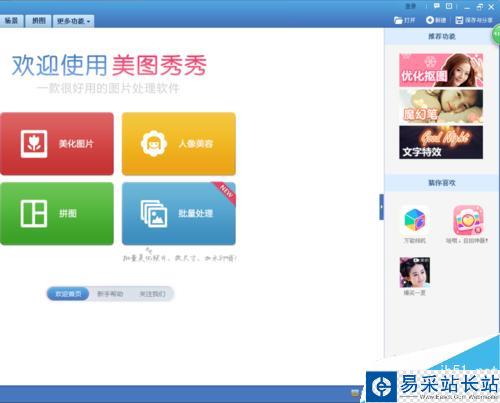Screen dimensions: 500x403
Task: Open the 优化抠图 recommended feature thumbnail
Action: (x=441, y=70)
